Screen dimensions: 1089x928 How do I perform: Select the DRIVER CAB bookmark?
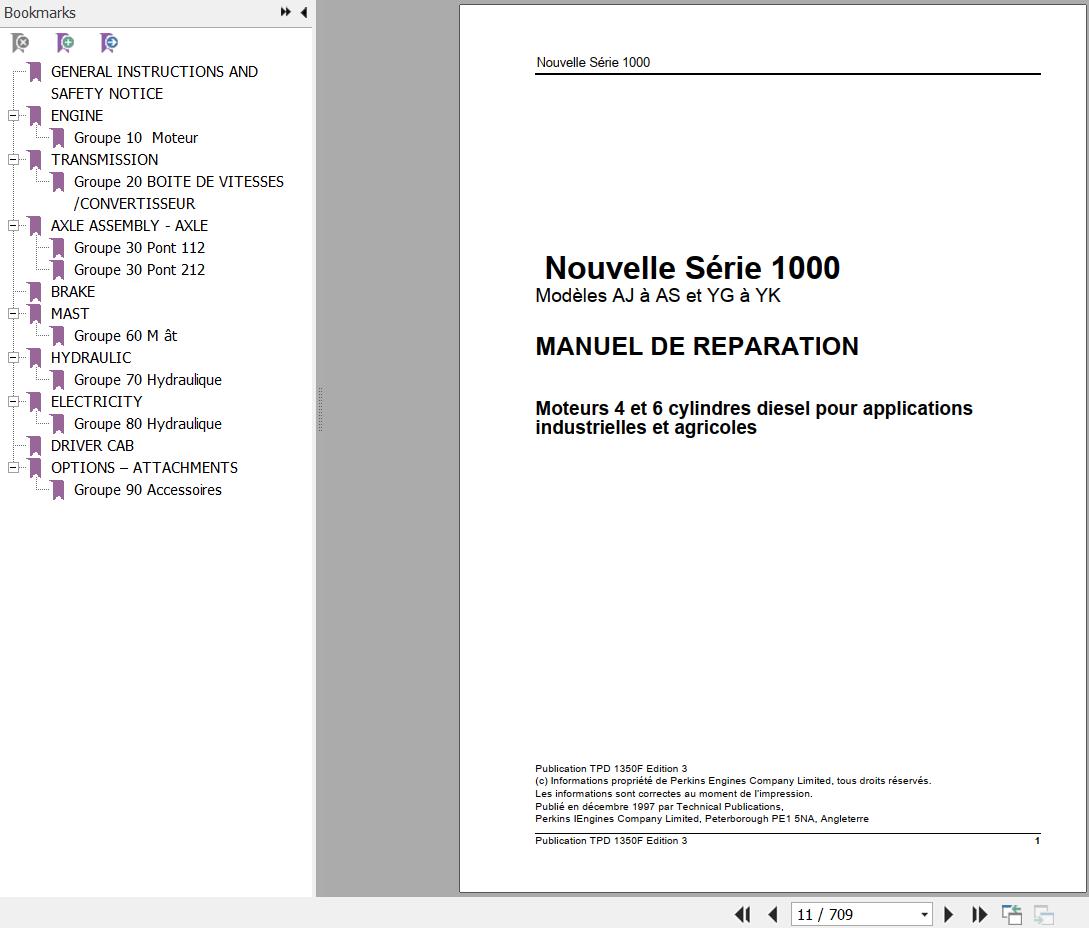92,446
